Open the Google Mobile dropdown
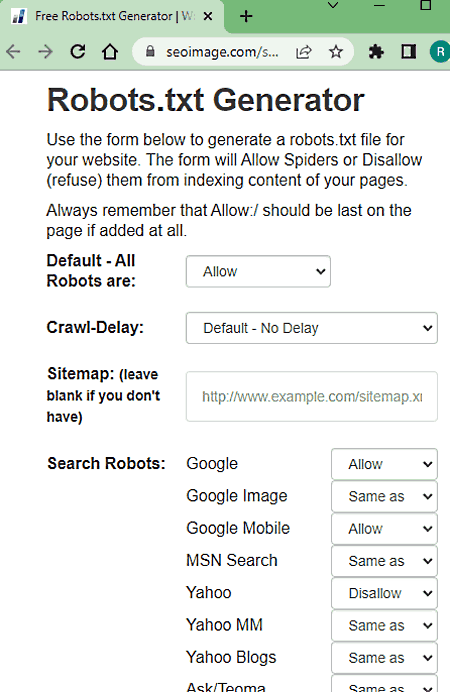The height and width of the screenshot is (692, 450). click(x=384, y=529)
